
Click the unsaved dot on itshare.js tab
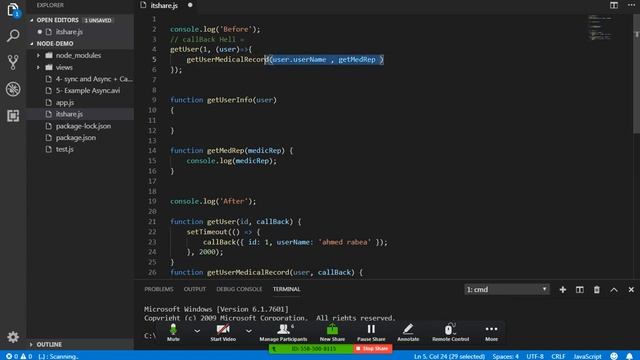click(x=190, y=5)
